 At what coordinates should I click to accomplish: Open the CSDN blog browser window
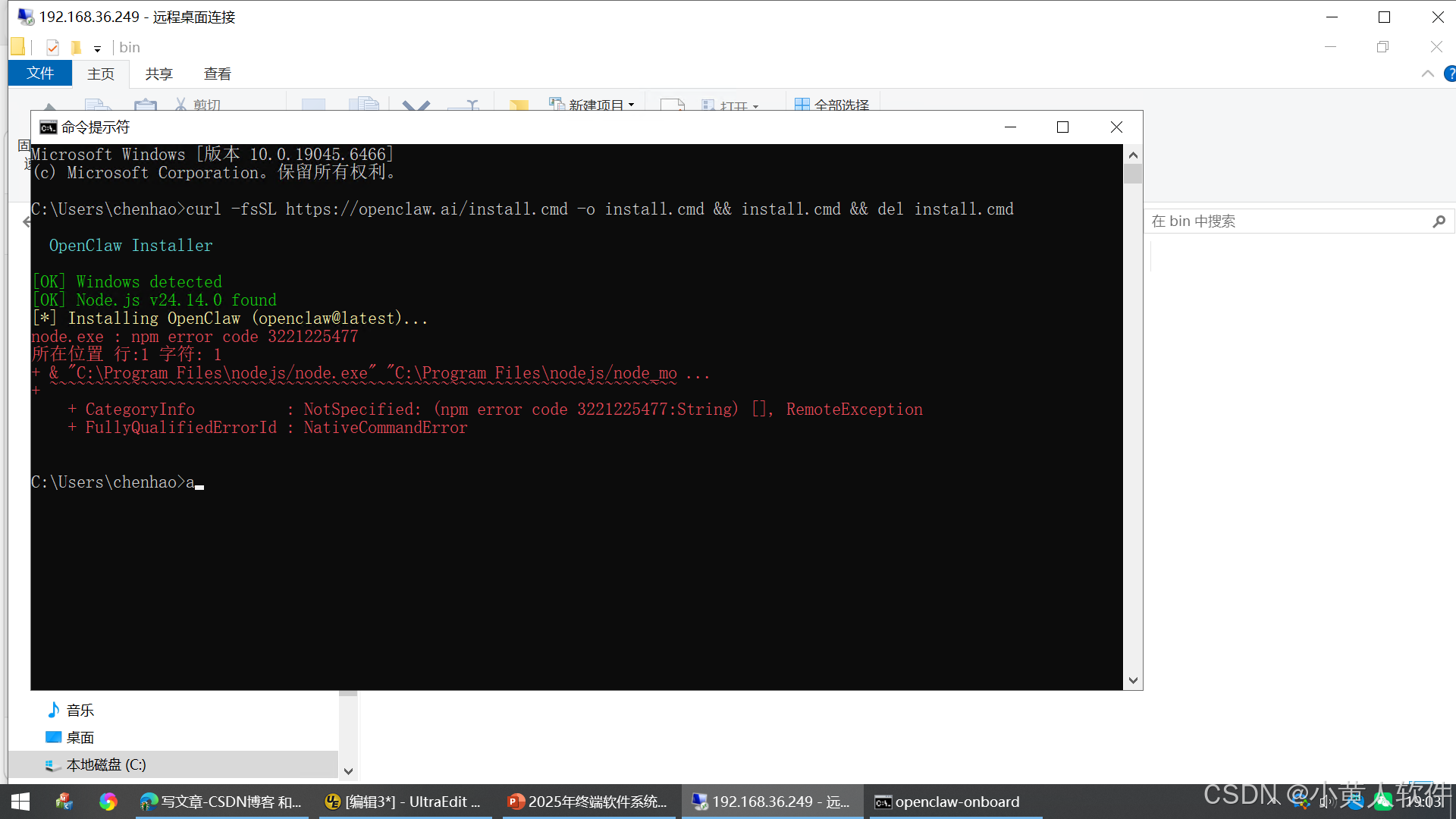(221, 802)
